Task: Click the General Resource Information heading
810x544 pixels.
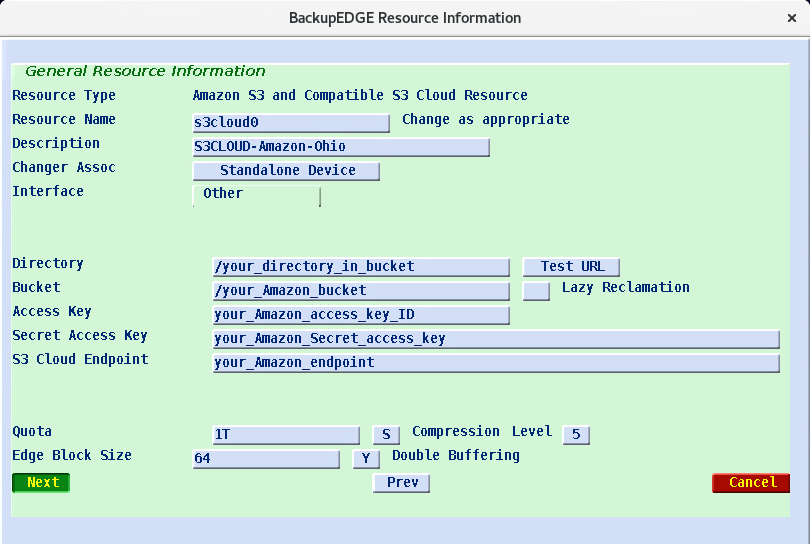Action: click(x=145, y=71)
